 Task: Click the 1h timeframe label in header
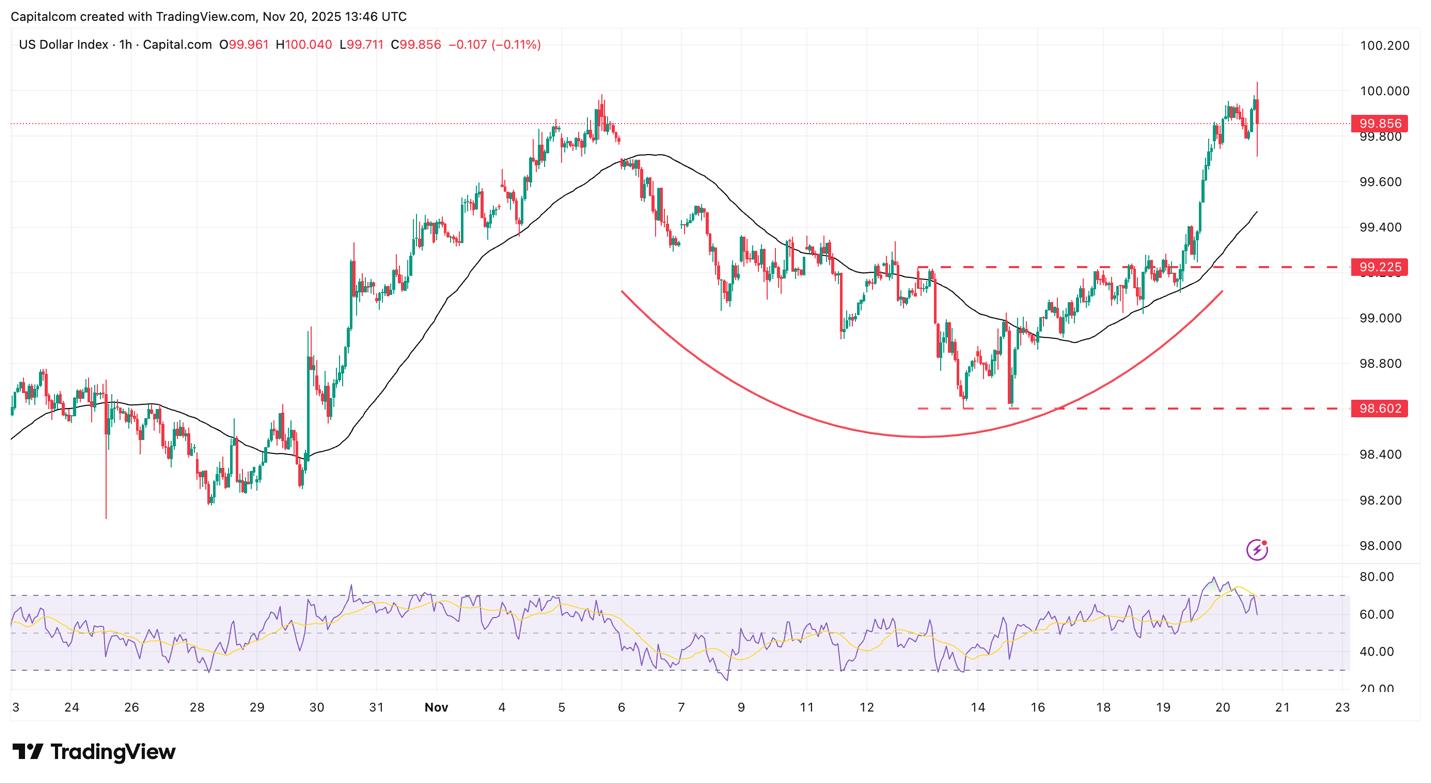(126, 45)
